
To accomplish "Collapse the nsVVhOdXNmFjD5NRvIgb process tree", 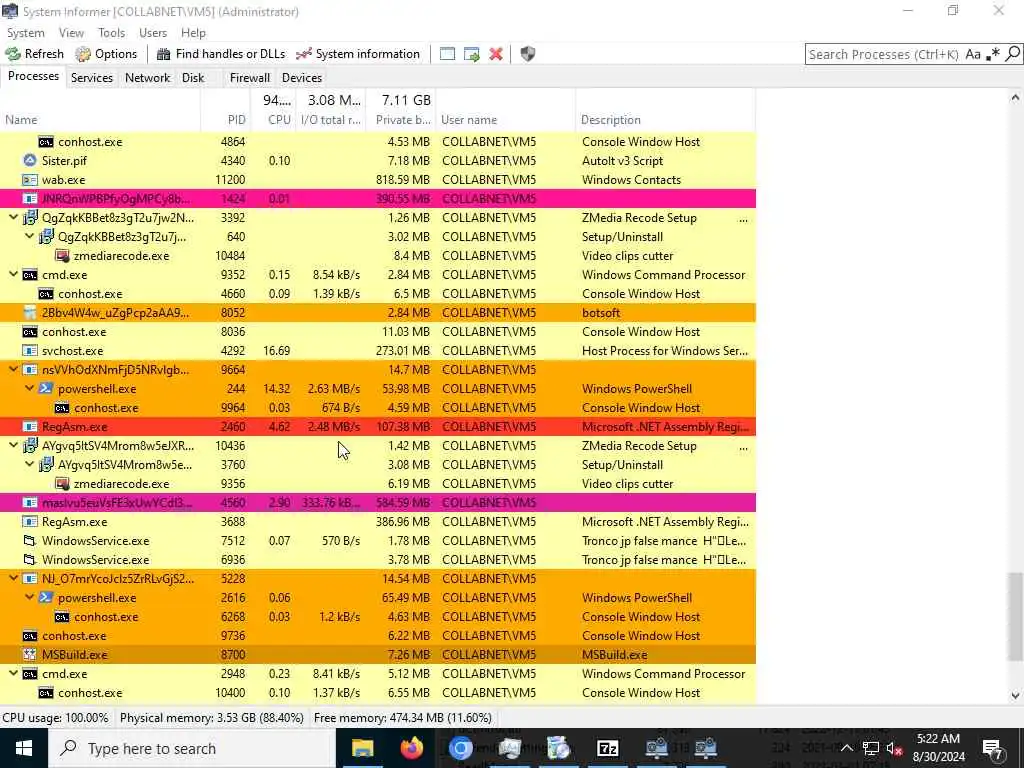I will click(x=13, y=369).
